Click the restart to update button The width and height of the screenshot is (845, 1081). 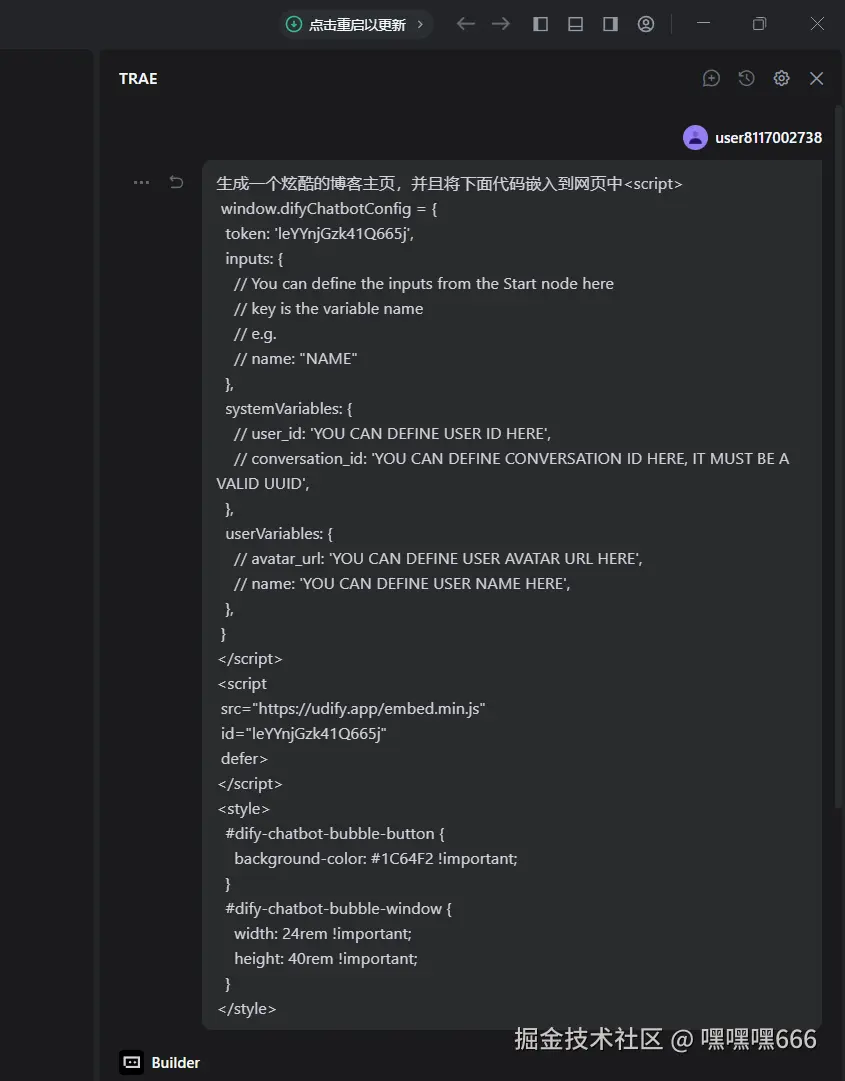pyautogui.click(x=347, y=24)
